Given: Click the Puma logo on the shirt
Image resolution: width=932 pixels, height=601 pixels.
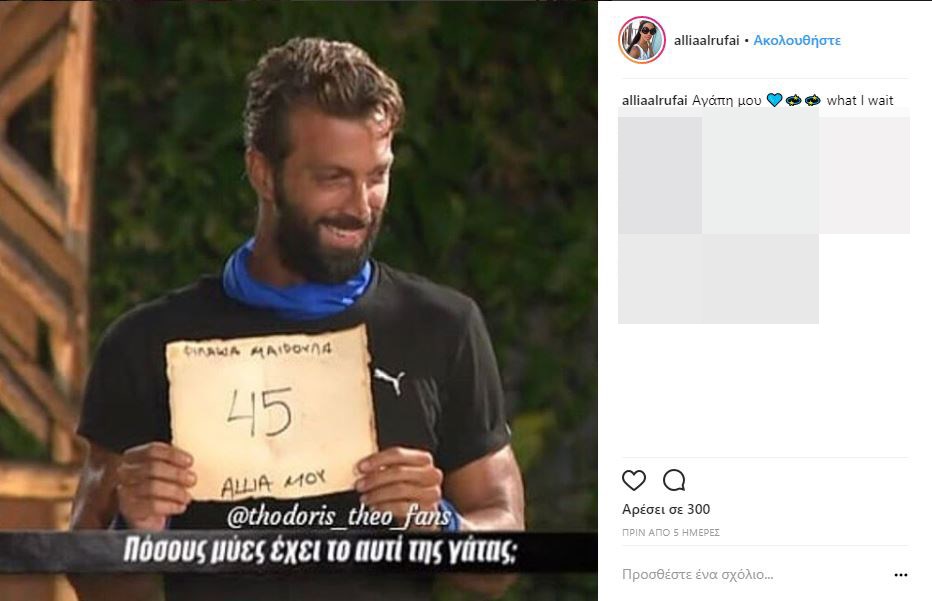Looking at the screenshot, I should 389,380.
